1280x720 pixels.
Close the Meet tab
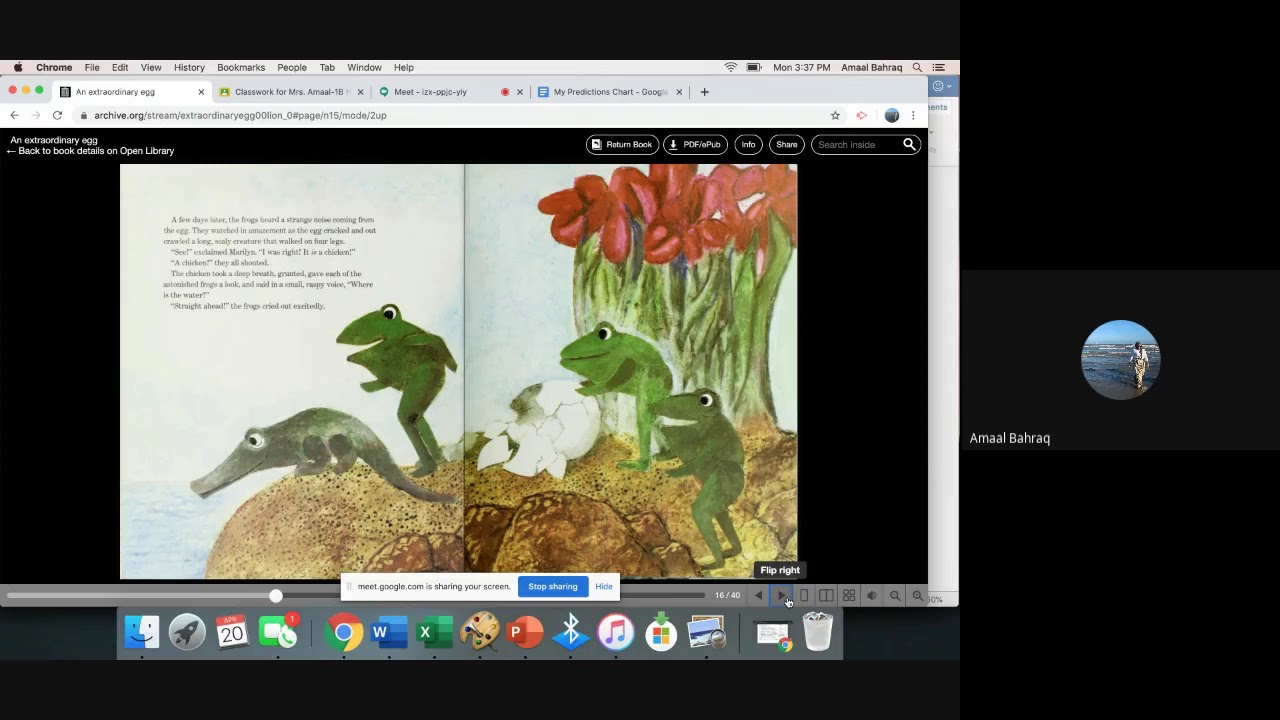pos(519,92)
